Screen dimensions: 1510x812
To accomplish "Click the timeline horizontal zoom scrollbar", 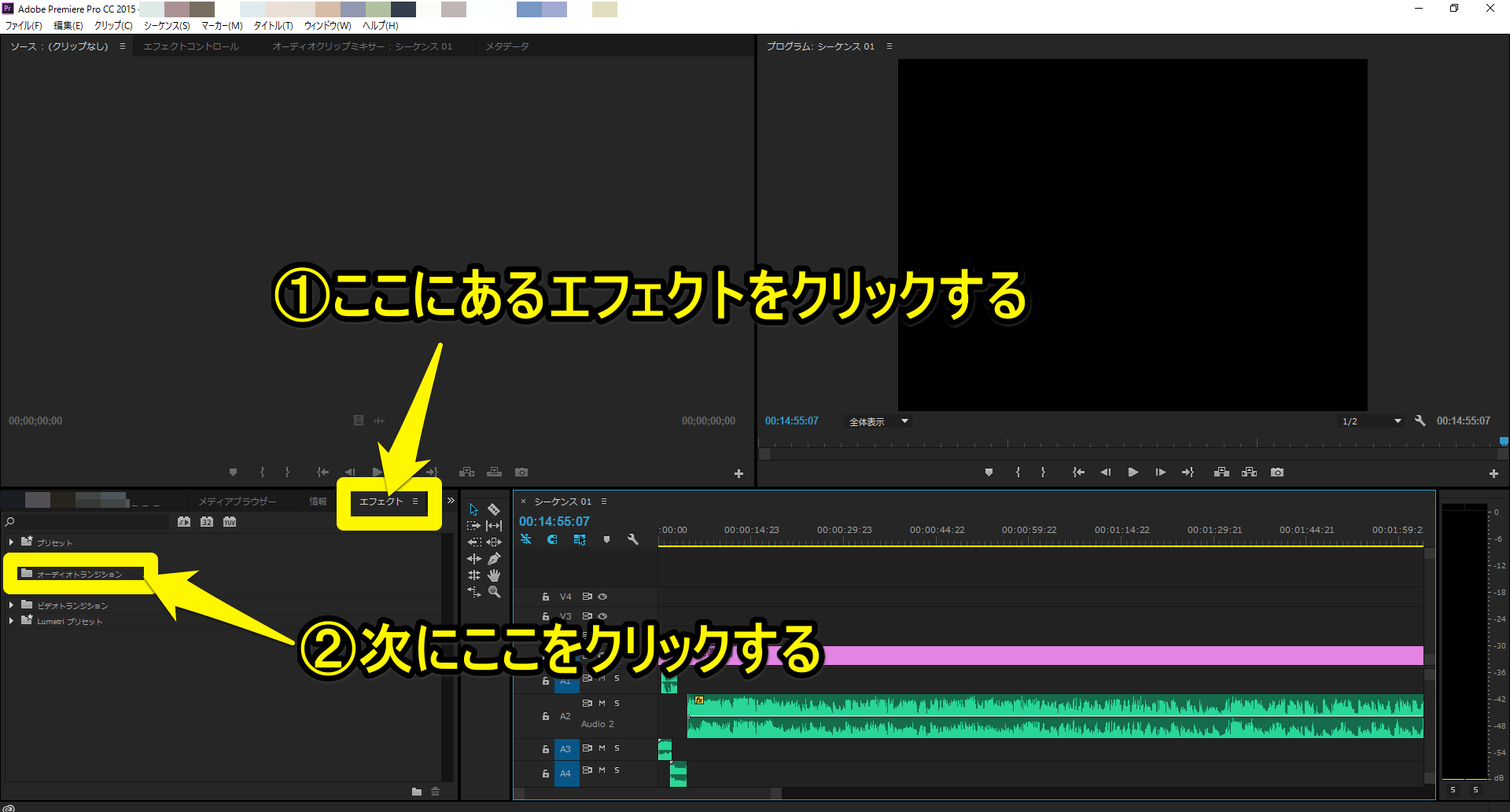I will [x=653, y=793].
